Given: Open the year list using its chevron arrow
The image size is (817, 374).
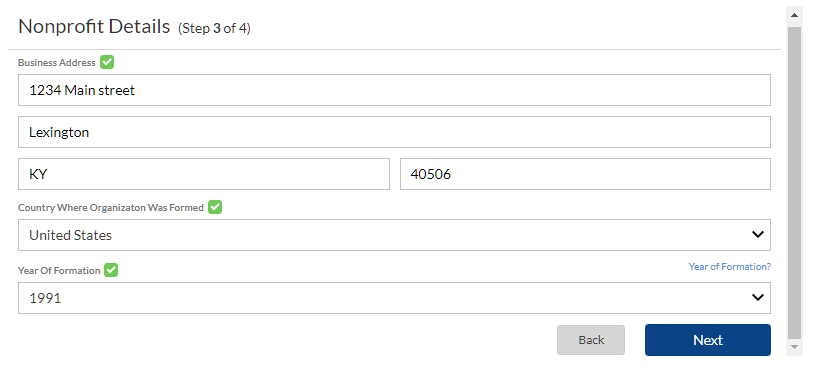Looking at the screenshot, I should click(758, 297).
